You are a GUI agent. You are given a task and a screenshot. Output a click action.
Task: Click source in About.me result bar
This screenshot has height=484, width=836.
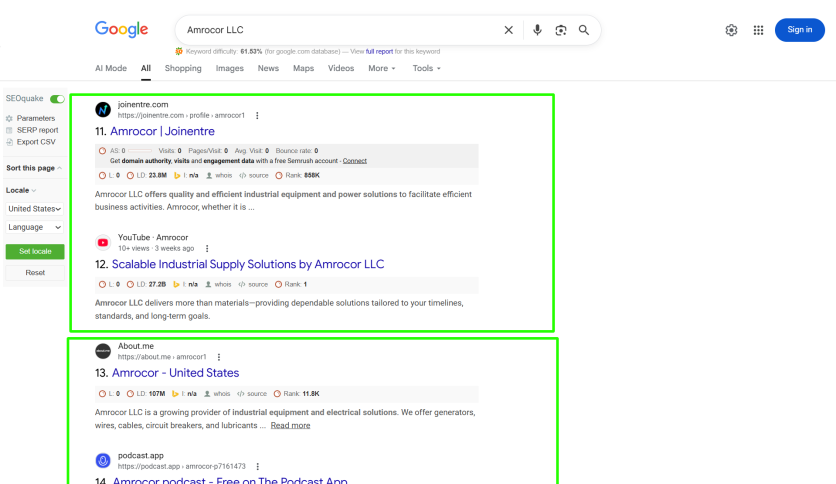click(x=252, y=393)
